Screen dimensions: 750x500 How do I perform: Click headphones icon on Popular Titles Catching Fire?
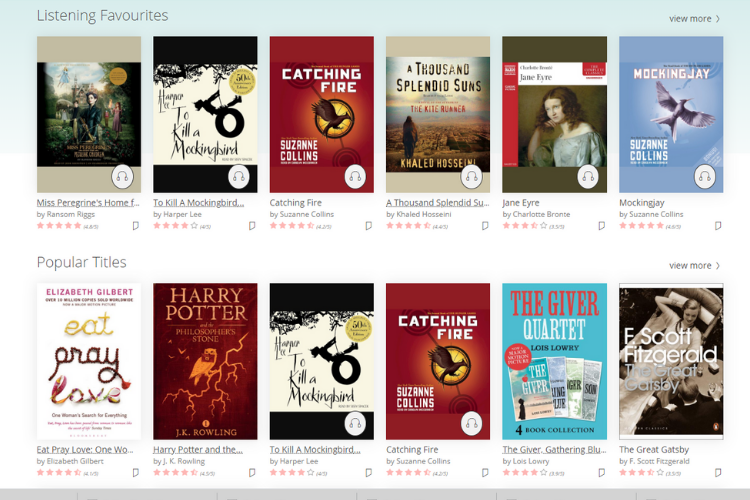coord(472,423)
